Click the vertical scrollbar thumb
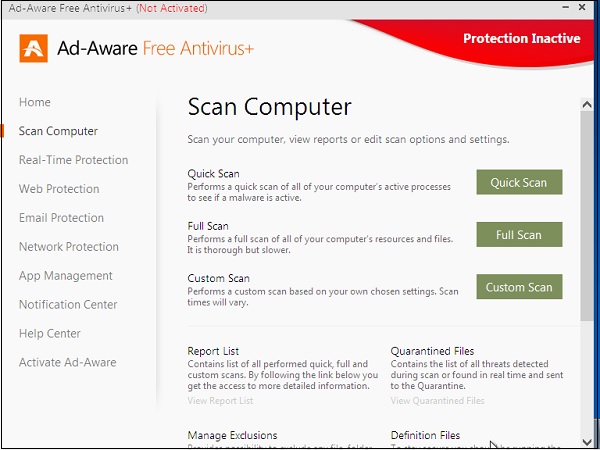The image size is (600, 450). 587,216
